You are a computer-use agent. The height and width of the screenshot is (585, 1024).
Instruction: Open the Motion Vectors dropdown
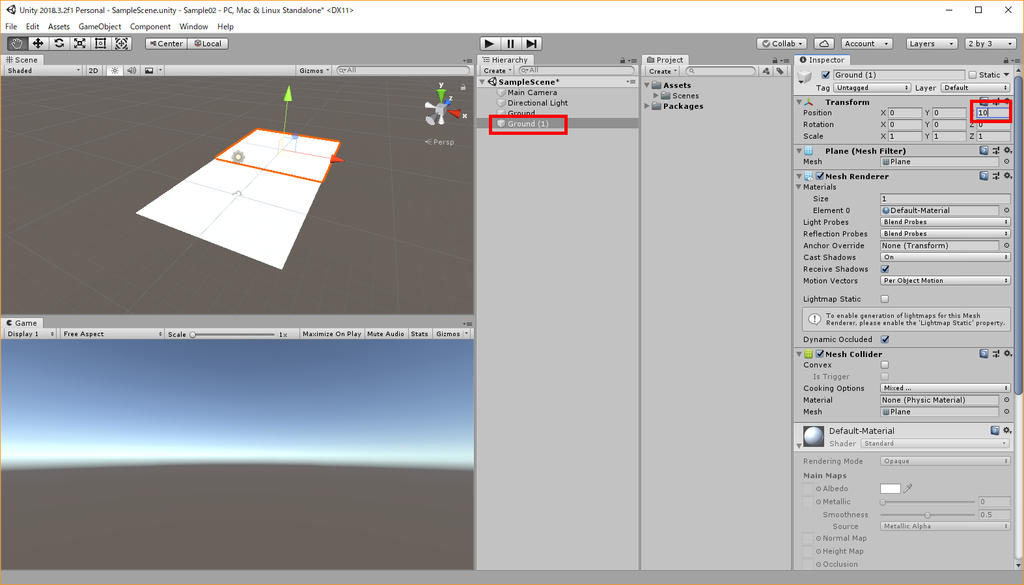945,281
